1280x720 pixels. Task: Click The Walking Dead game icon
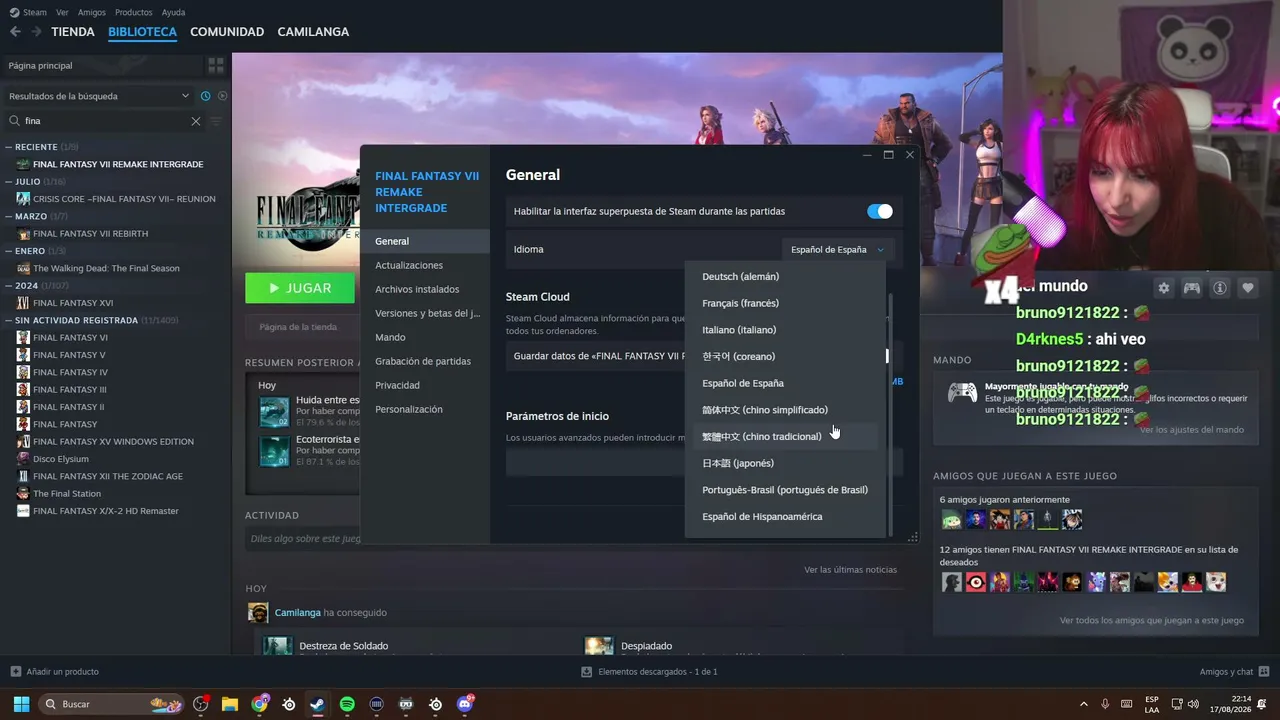(23, 268)
